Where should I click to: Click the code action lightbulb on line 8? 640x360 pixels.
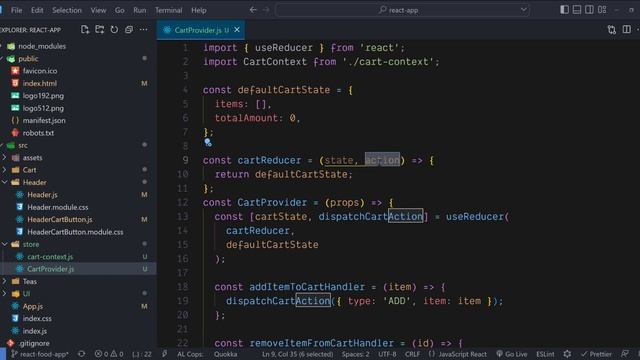pos(208,142)
